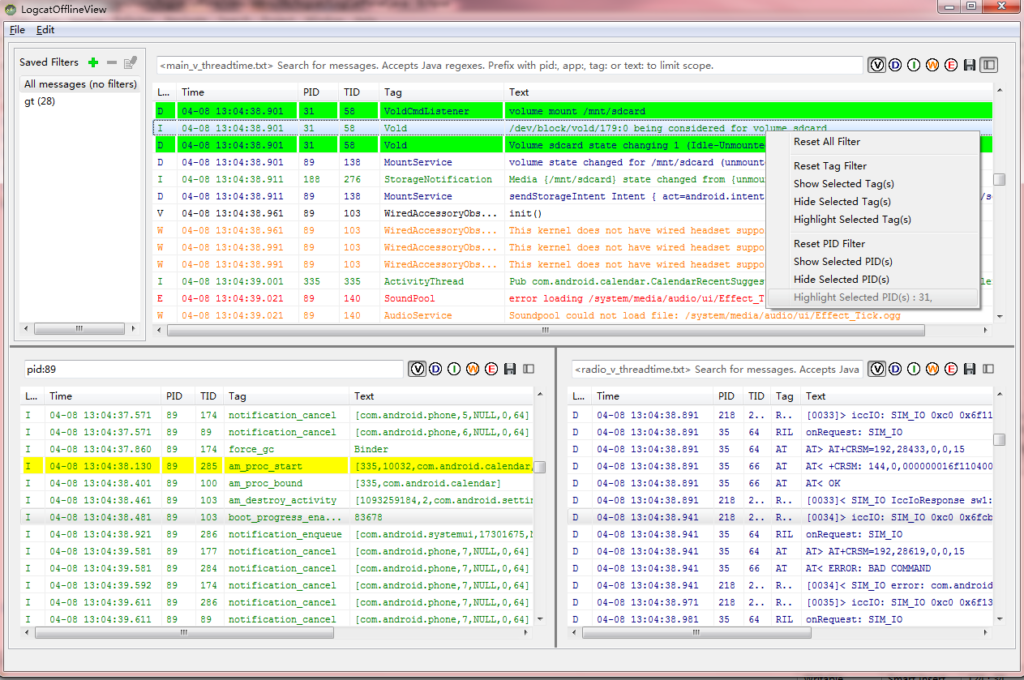Sort main log by Tag column header
Screen dimensions: 1024x680
441,92
